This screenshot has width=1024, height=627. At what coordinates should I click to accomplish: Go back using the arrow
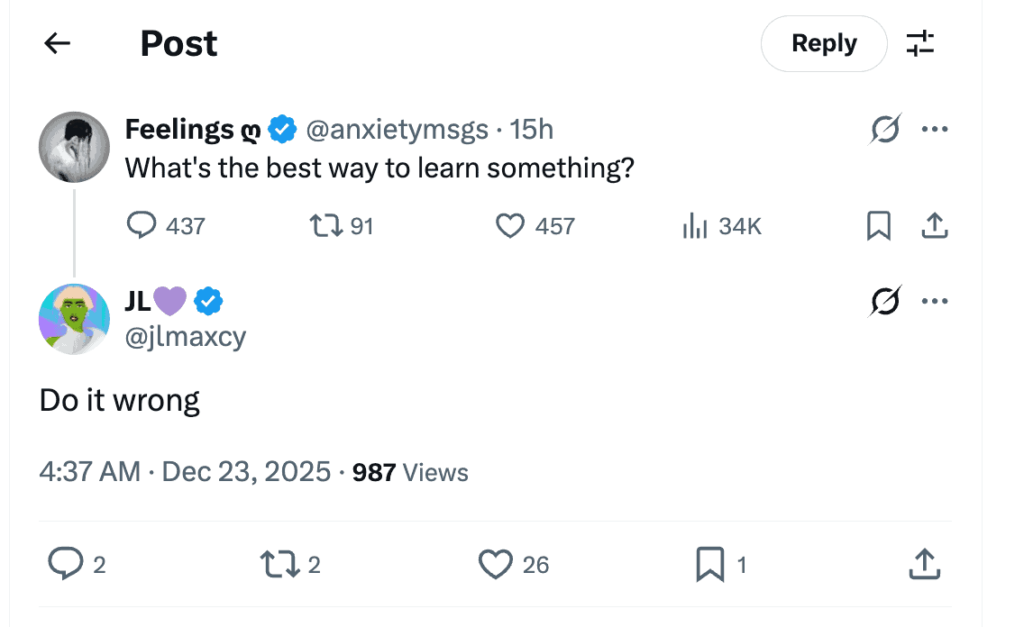56,43
